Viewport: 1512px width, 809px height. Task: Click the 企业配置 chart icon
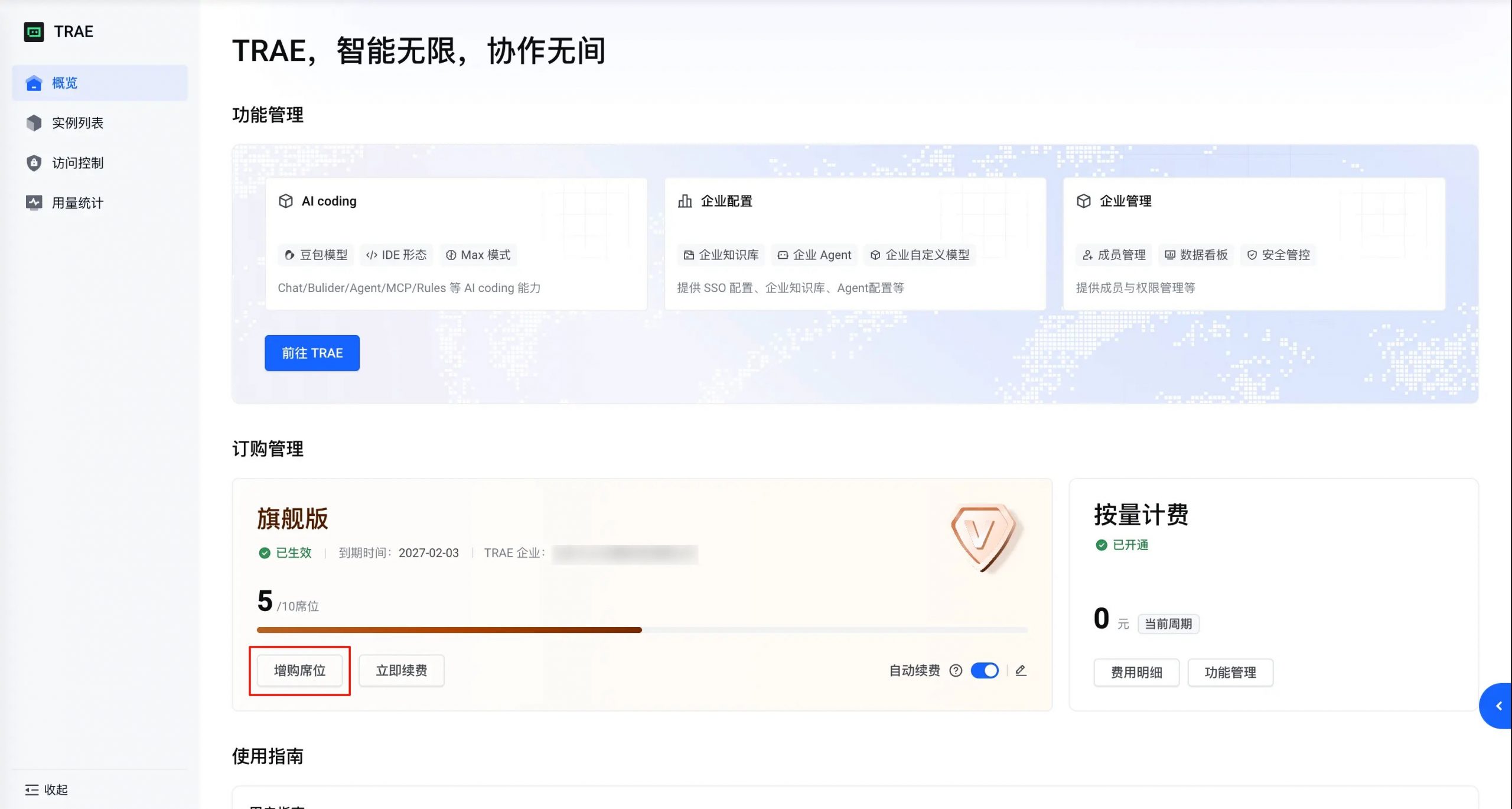tap(685, 201)
